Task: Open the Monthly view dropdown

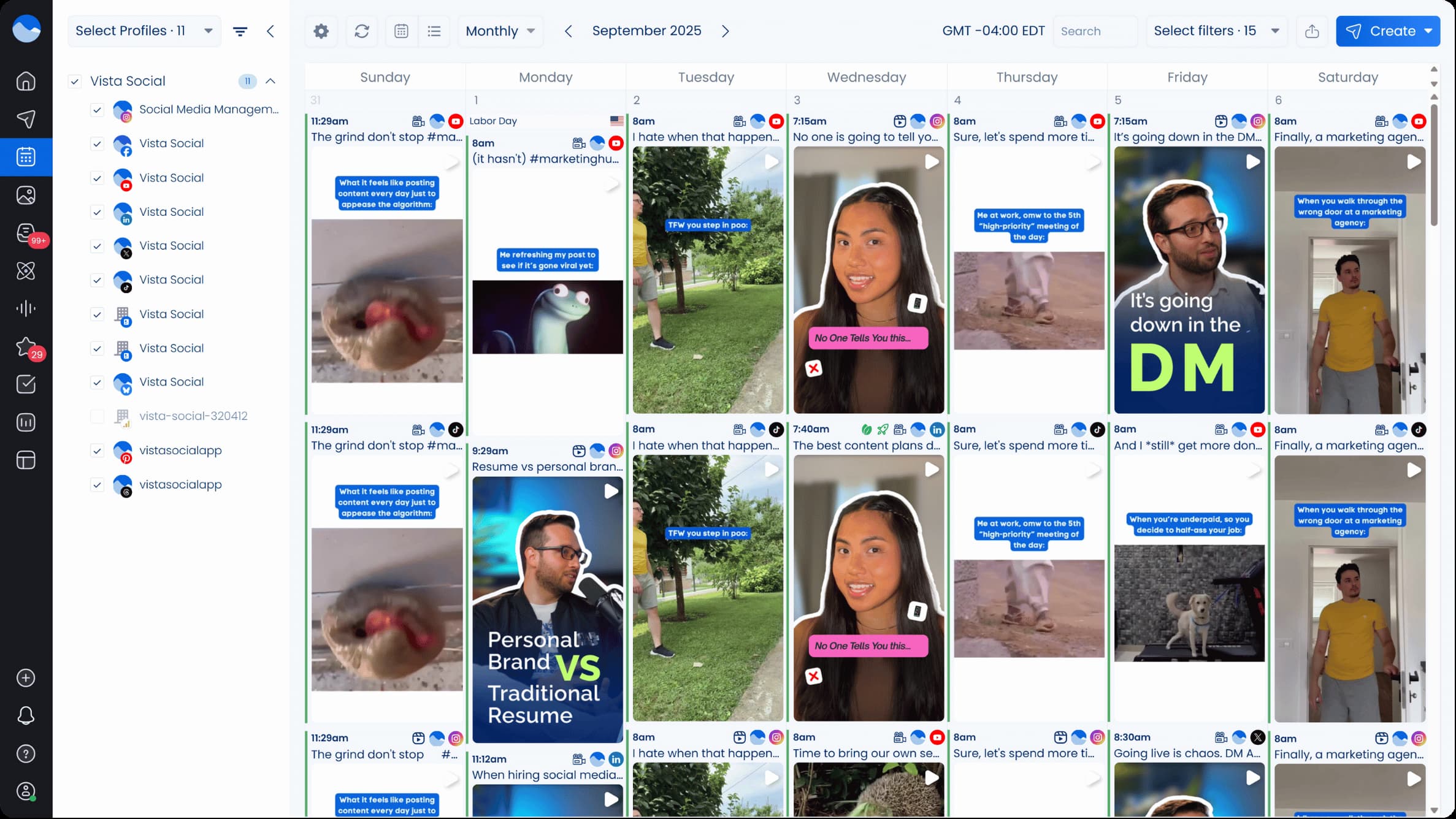Action: (x=500, y=31)
